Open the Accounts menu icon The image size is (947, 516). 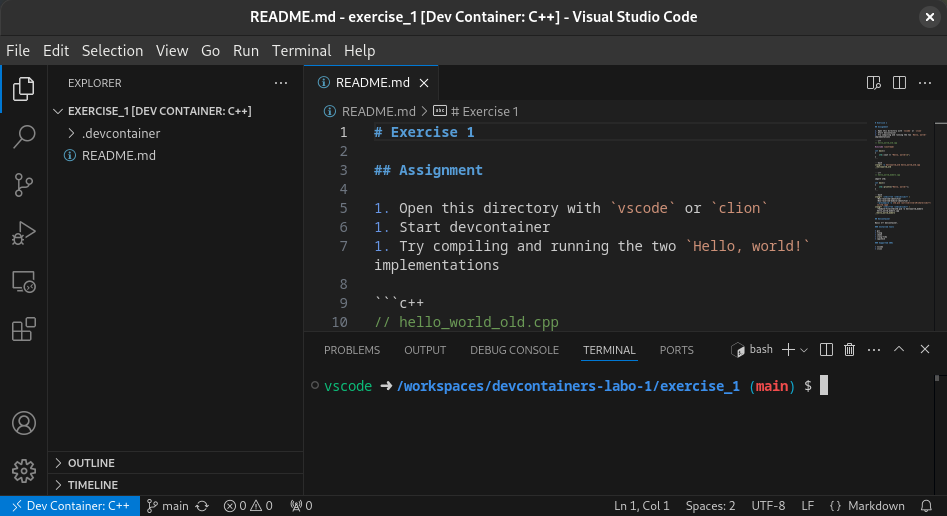(x=24, y=423)
